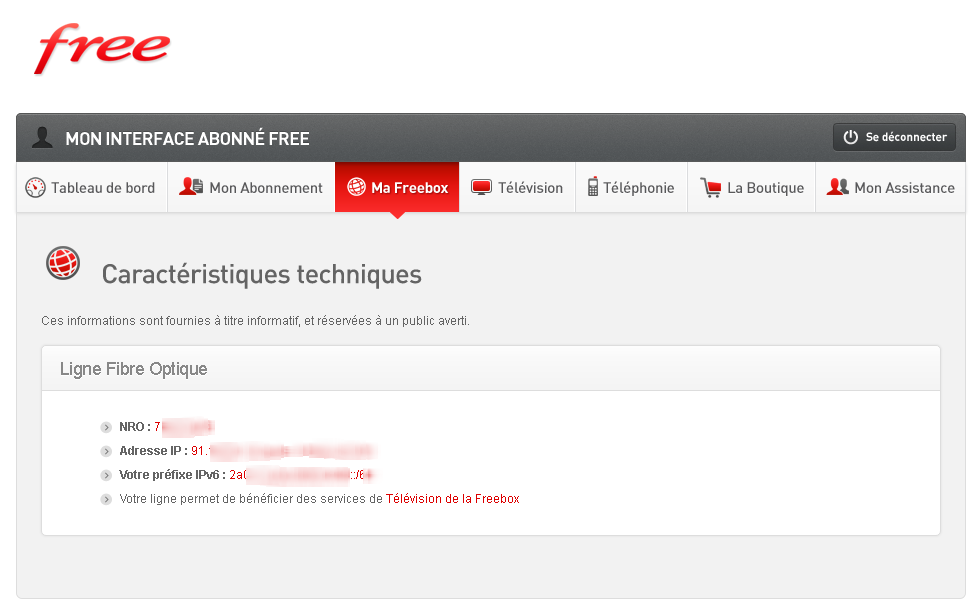
Task: Click the person-document icon beside Mon Abonnement
Action: (x=191, y=186)
